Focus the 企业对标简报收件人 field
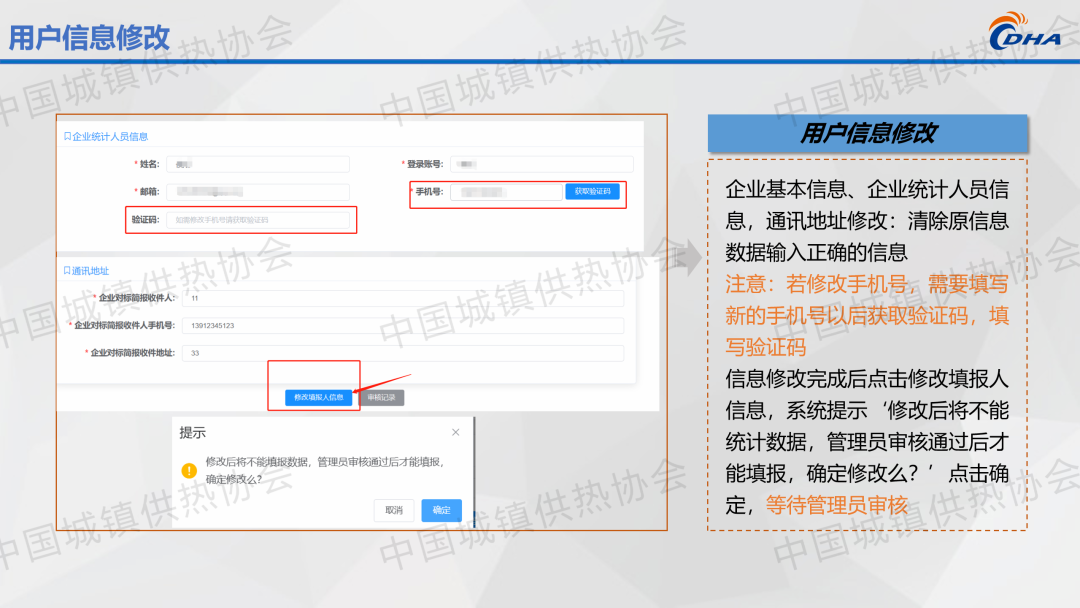1080x608 pixels. pyautogui.click(x=402, y=298)
